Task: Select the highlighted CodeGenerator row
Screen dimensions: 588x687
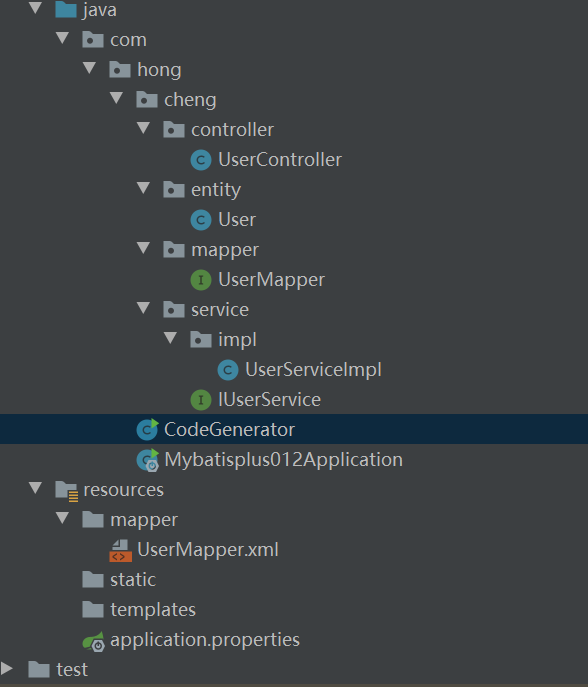Action: [x=294, y=429]
